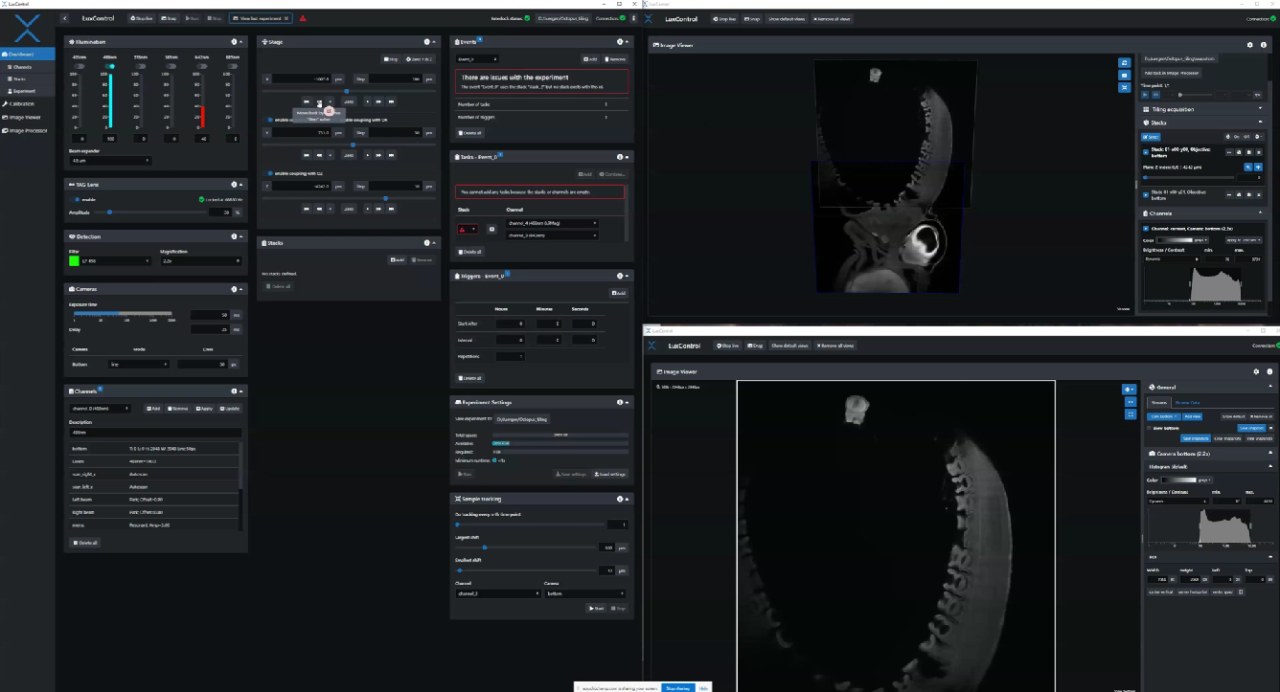Toggle enable on the TAG Lens panel
The height and width of the screenshot is (692, 1280).
pyautogui.click(x=75, y=200)
